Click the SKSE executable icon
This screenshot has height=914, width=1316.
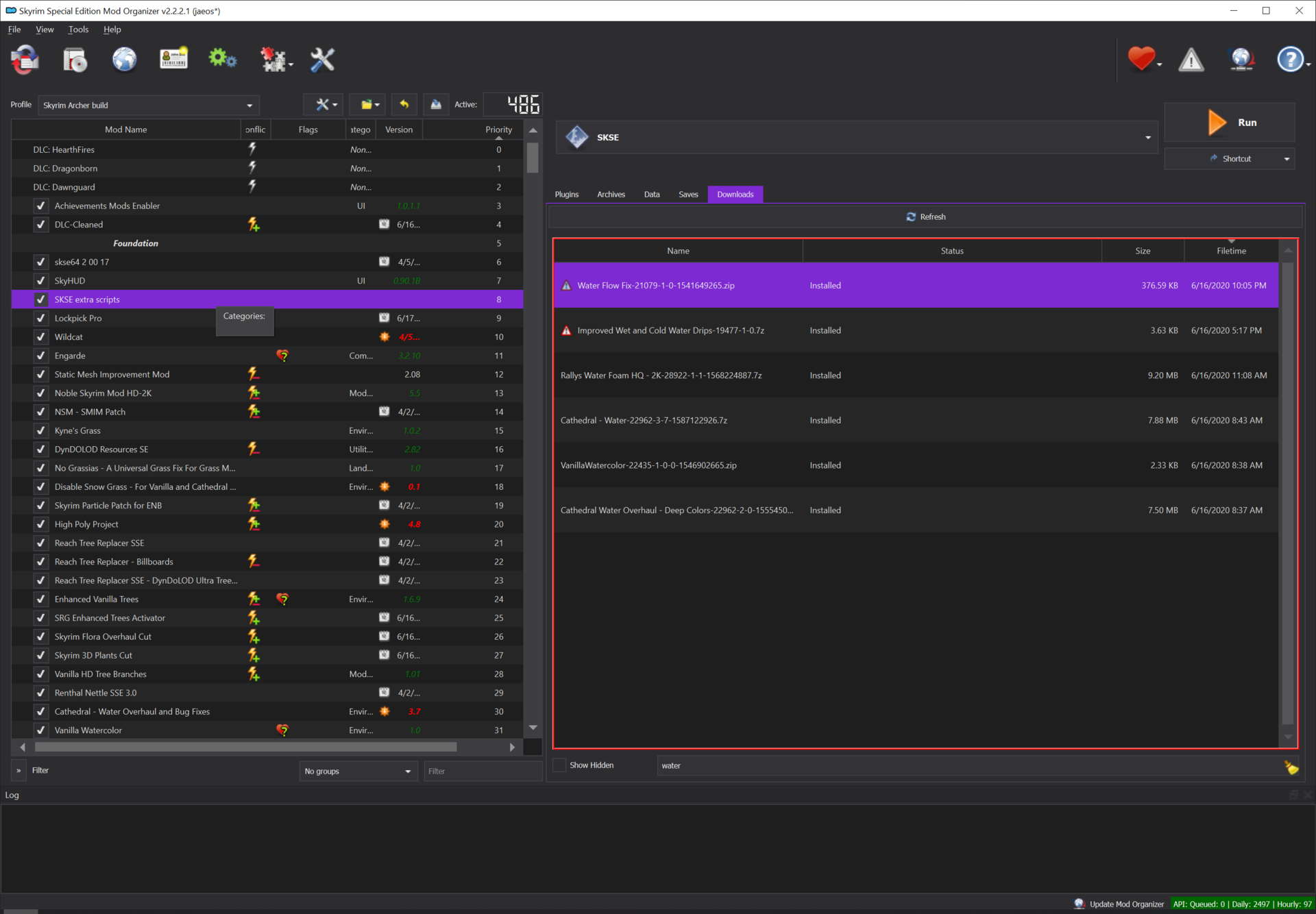click(577, 137)
